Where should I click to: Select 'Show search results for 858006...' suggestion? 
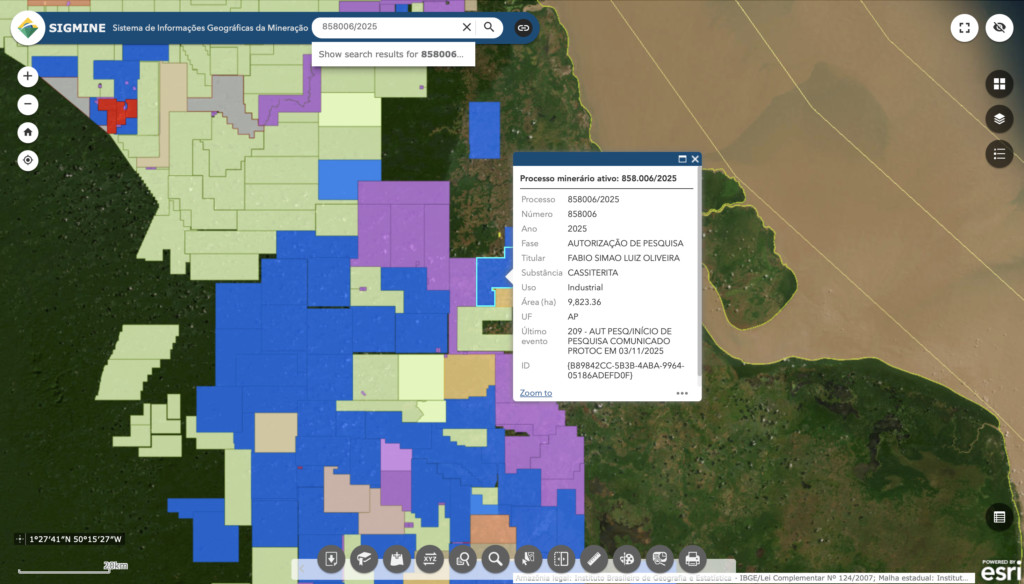392,54
